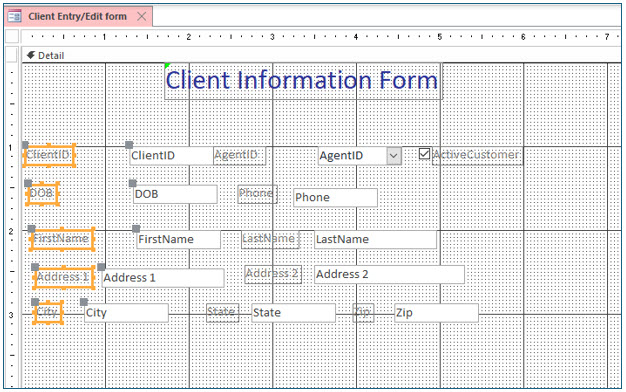
Task: Click the move handle of DOB text box
Action: [x=133, y=183]
